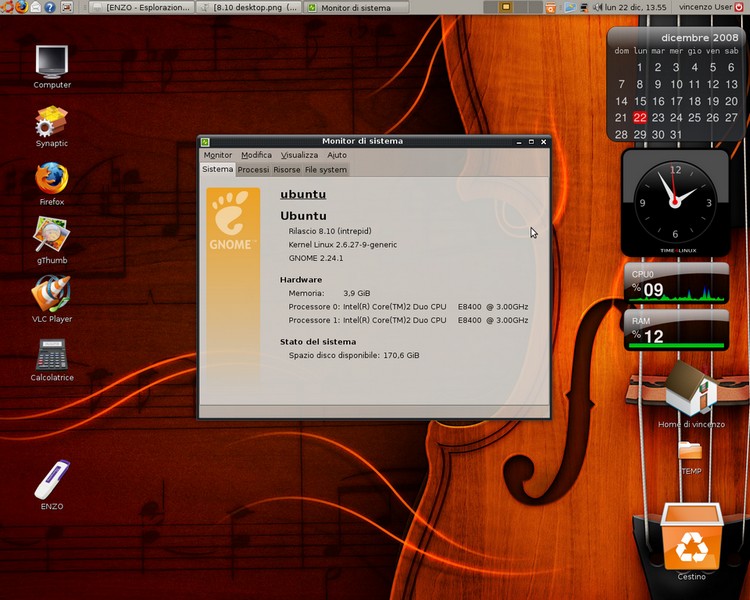Click the volume speaker icon in panel
750x600 pixels.
[597, 7]
